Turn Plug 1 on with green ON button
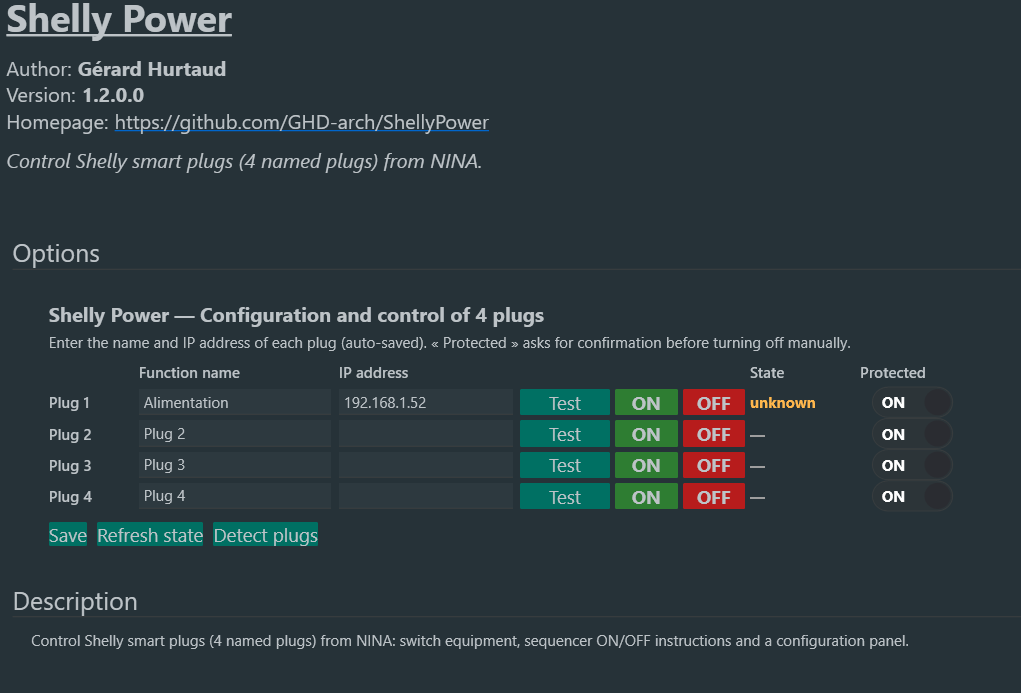 point(646,403)
